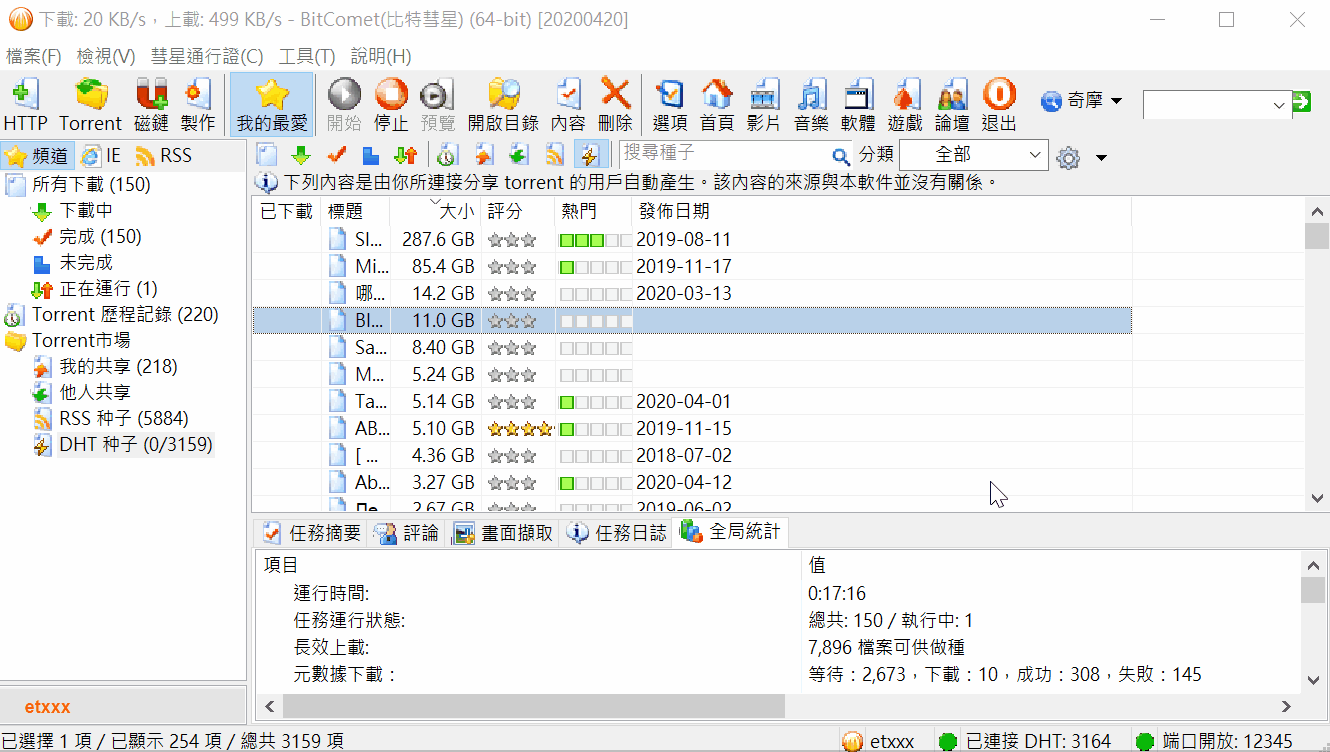Screen dimensions: 1330x752
Task: Toggle the blue incomplete filter icon
Action: pos(370,155)
